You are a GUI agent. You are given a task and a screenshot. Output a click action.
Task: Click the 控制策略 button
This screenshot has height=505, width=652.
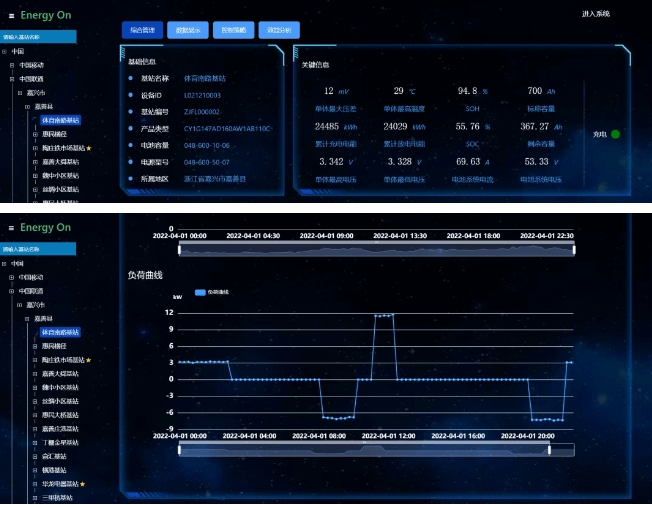click(x=232, y=30)
